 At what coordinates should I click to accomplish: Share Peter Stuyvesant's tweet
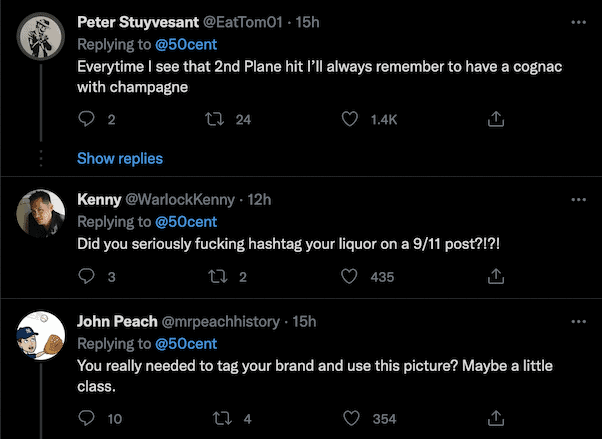(x=494, y=119)
